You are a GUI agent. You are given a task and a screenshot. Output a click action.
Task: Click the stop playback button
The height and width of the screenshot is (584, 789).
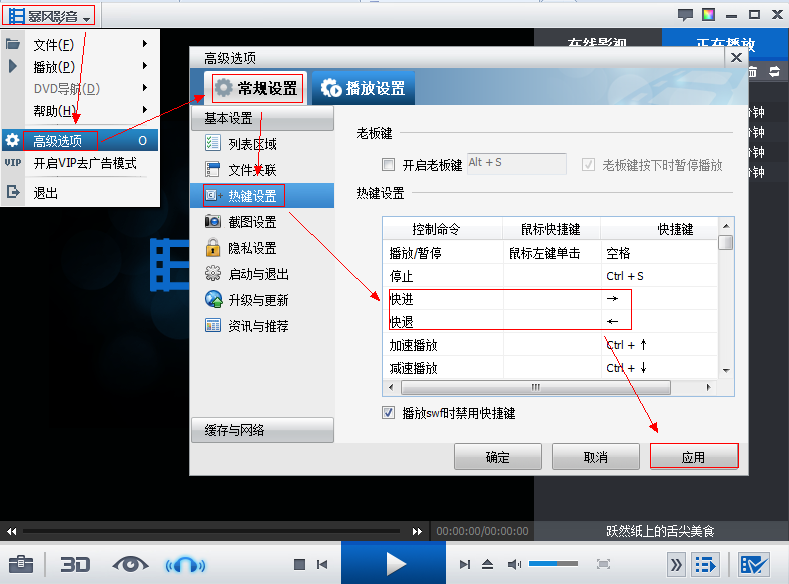[299, 564]
